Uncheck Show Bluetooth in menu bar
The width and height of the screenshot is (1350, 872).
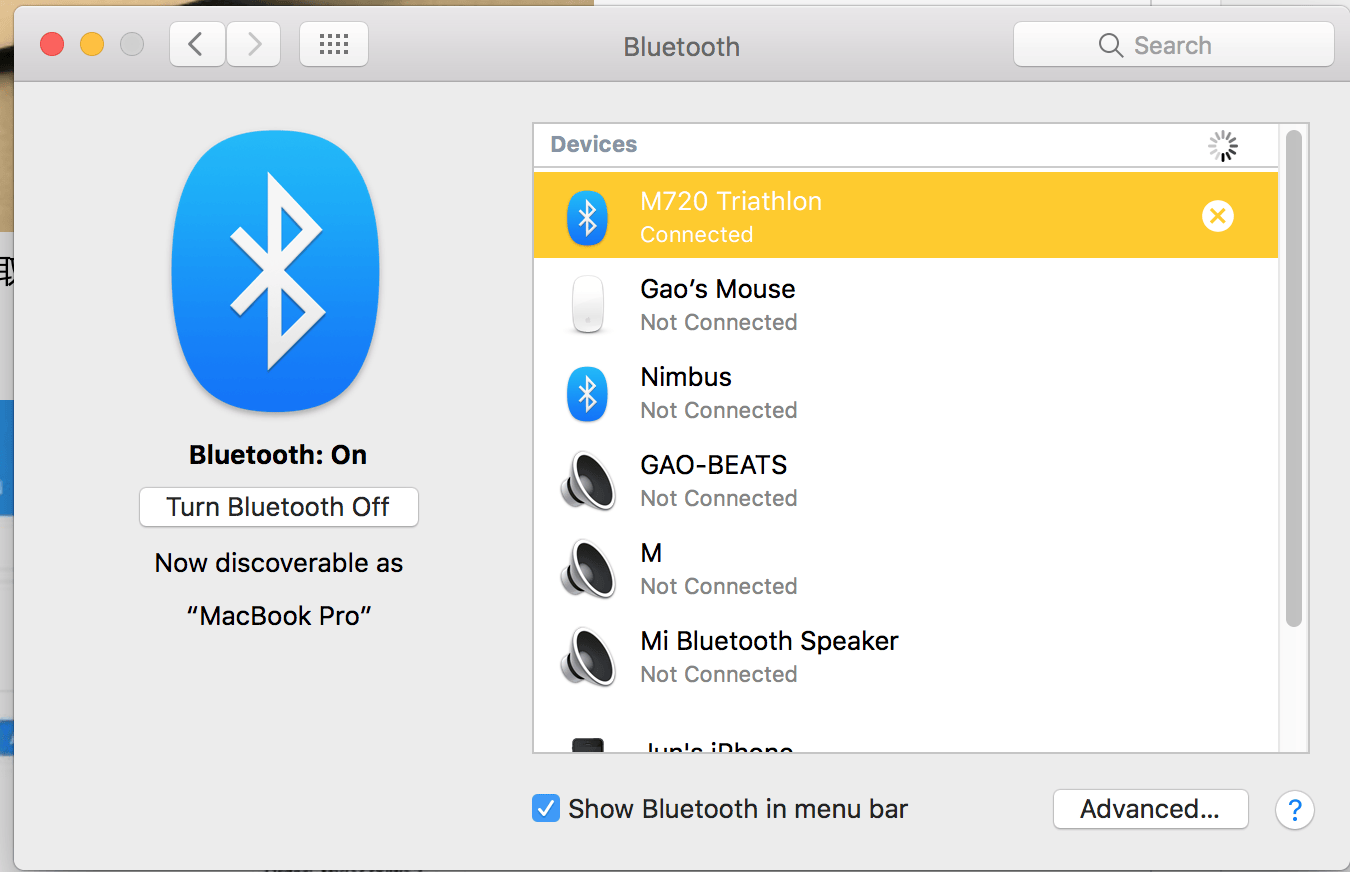coord(545,808)
